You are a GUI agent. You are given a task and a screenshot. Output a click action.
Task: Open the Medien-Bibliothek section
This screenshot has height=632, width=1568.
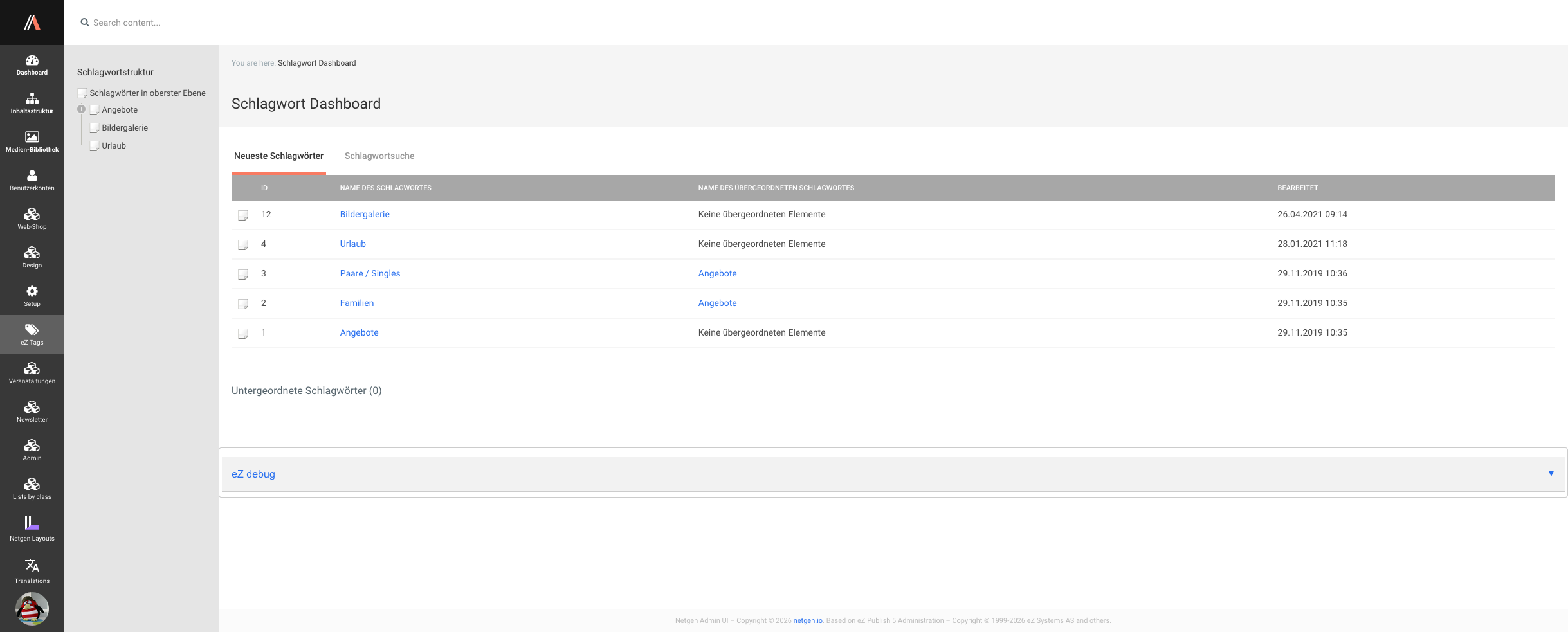tap(32, 141)
